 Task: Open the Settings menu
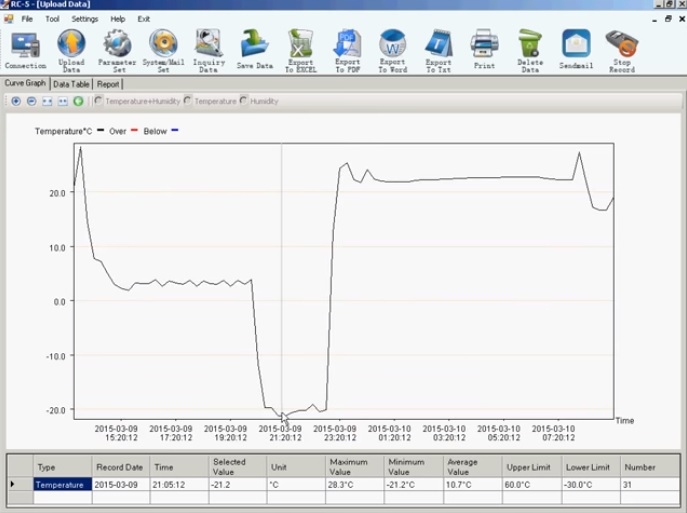click(x=85, y=19)
